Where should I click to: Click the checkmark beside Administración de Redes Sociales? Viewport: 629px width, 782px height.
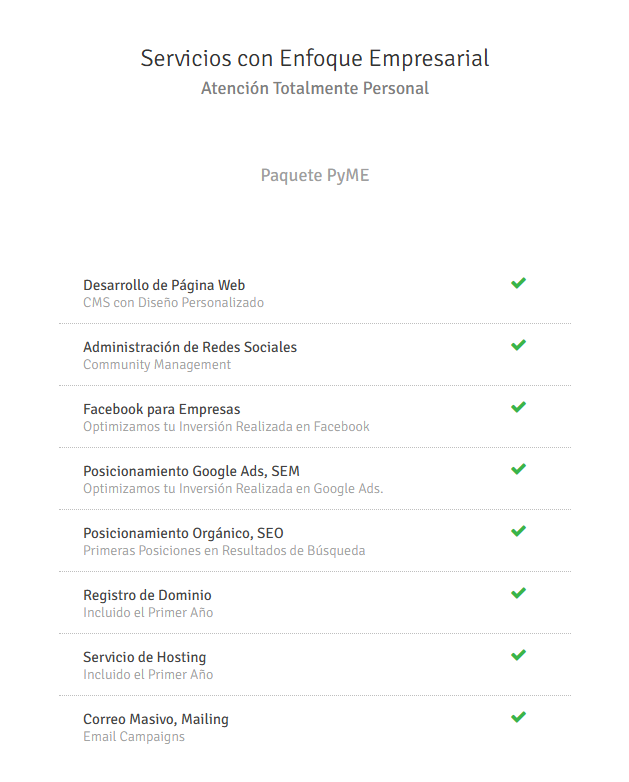[x=518, y=345]
